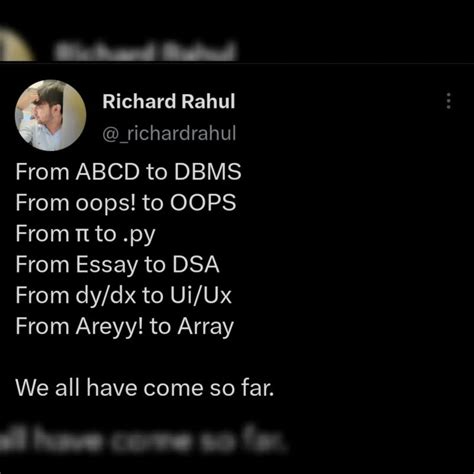Click the blurred name header at top

click(145, 52)
